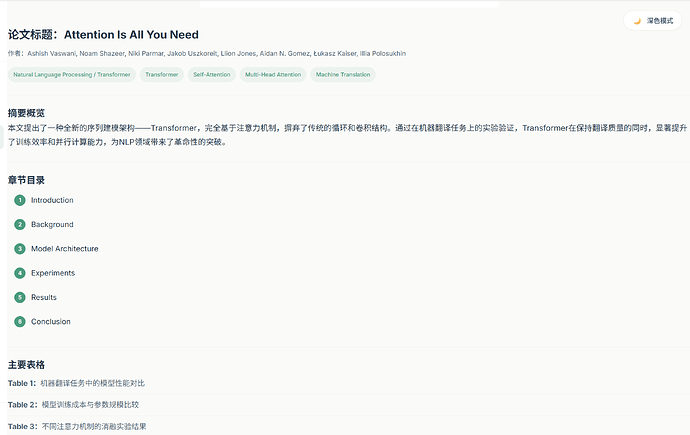Click the abstract paragraph beginning 本文提出了
690x435 pixels.
[347, 135]
